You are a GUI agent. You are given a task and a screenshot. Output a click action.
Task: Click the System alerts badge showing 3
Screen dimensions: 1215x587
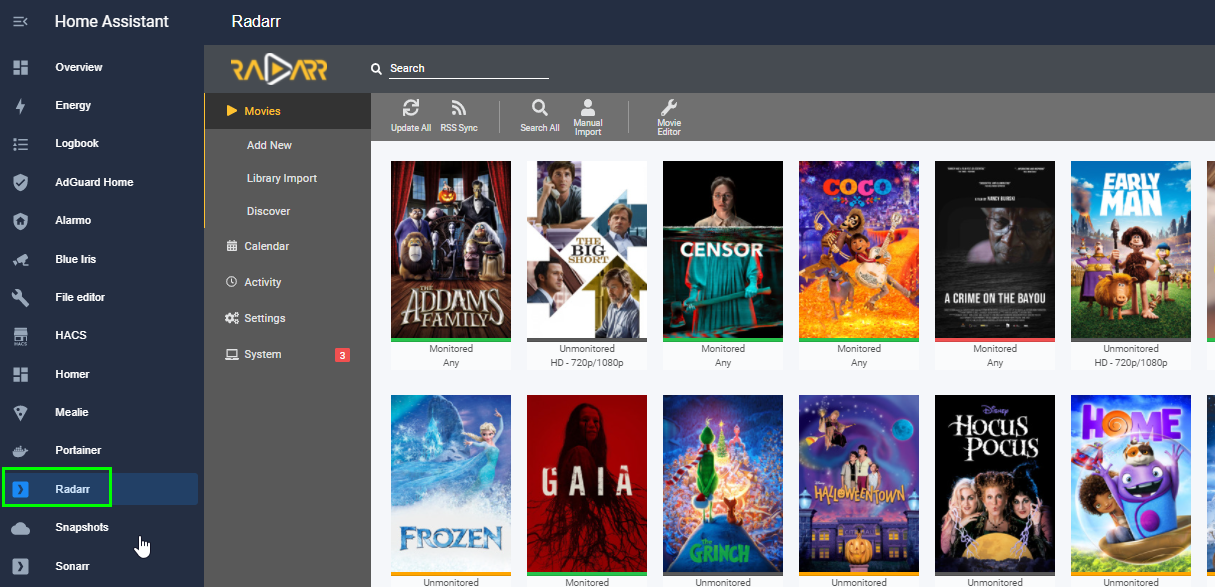342,355
